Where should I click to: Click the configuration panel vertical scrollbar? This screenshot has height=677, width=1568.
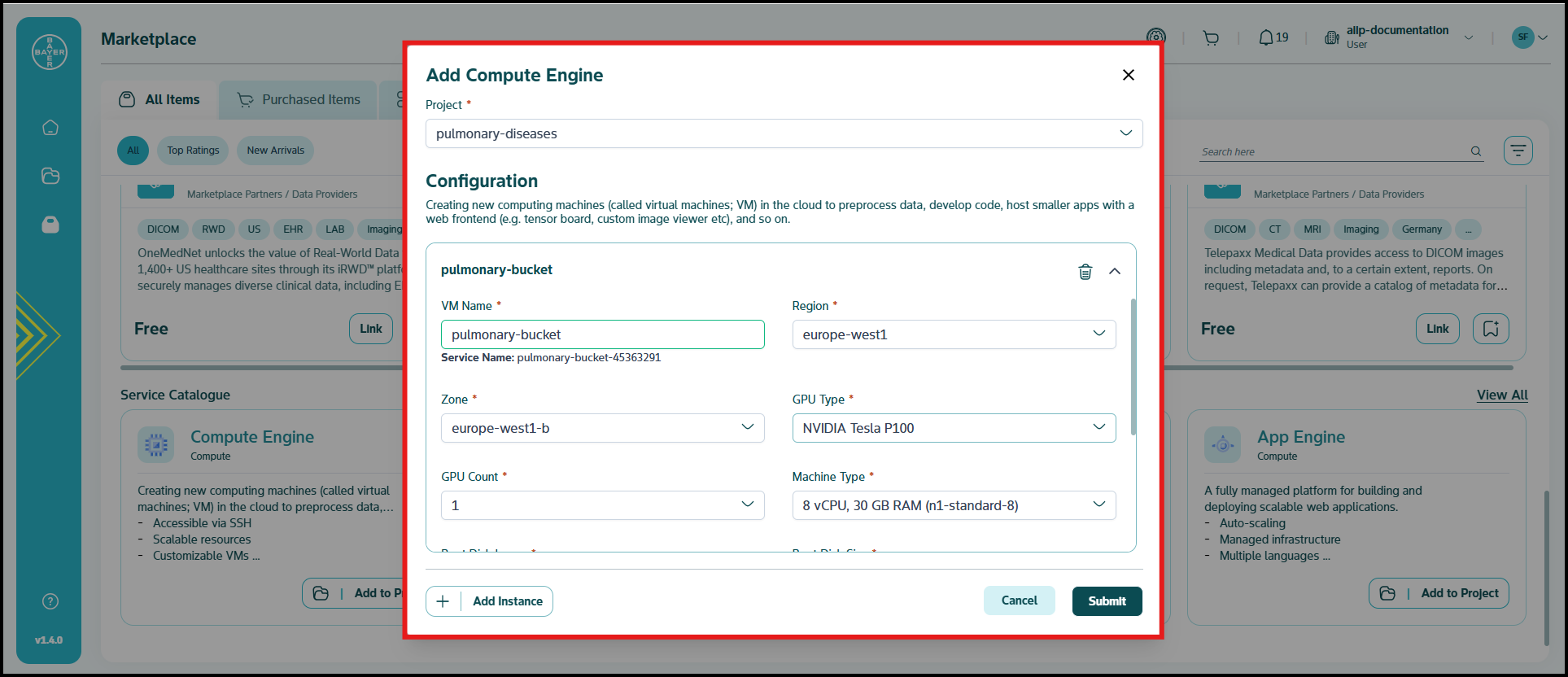tap(1133, 366)
